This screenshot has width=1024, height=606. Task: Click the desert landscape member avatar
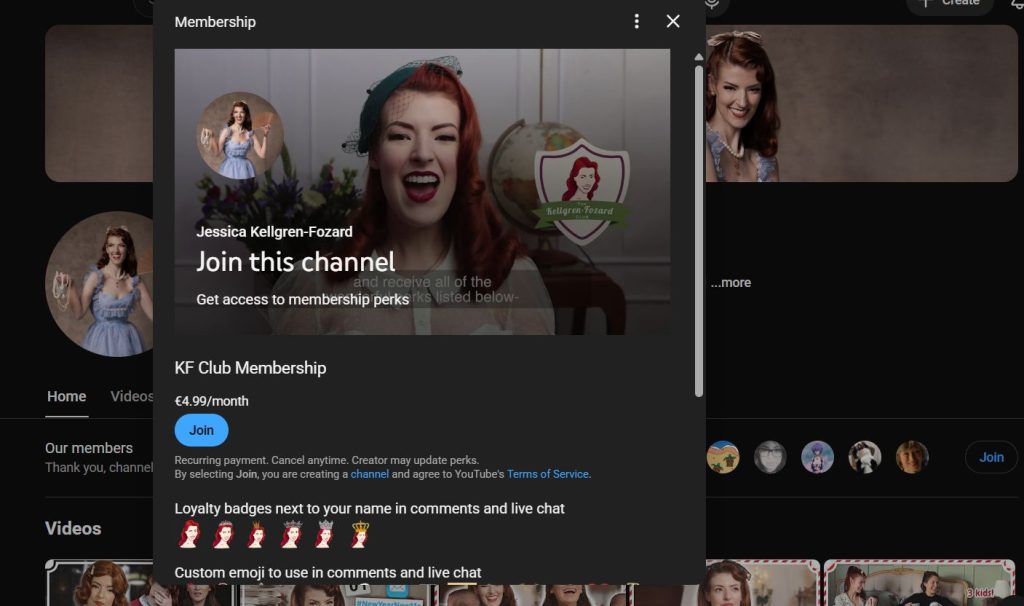point(723,457)
